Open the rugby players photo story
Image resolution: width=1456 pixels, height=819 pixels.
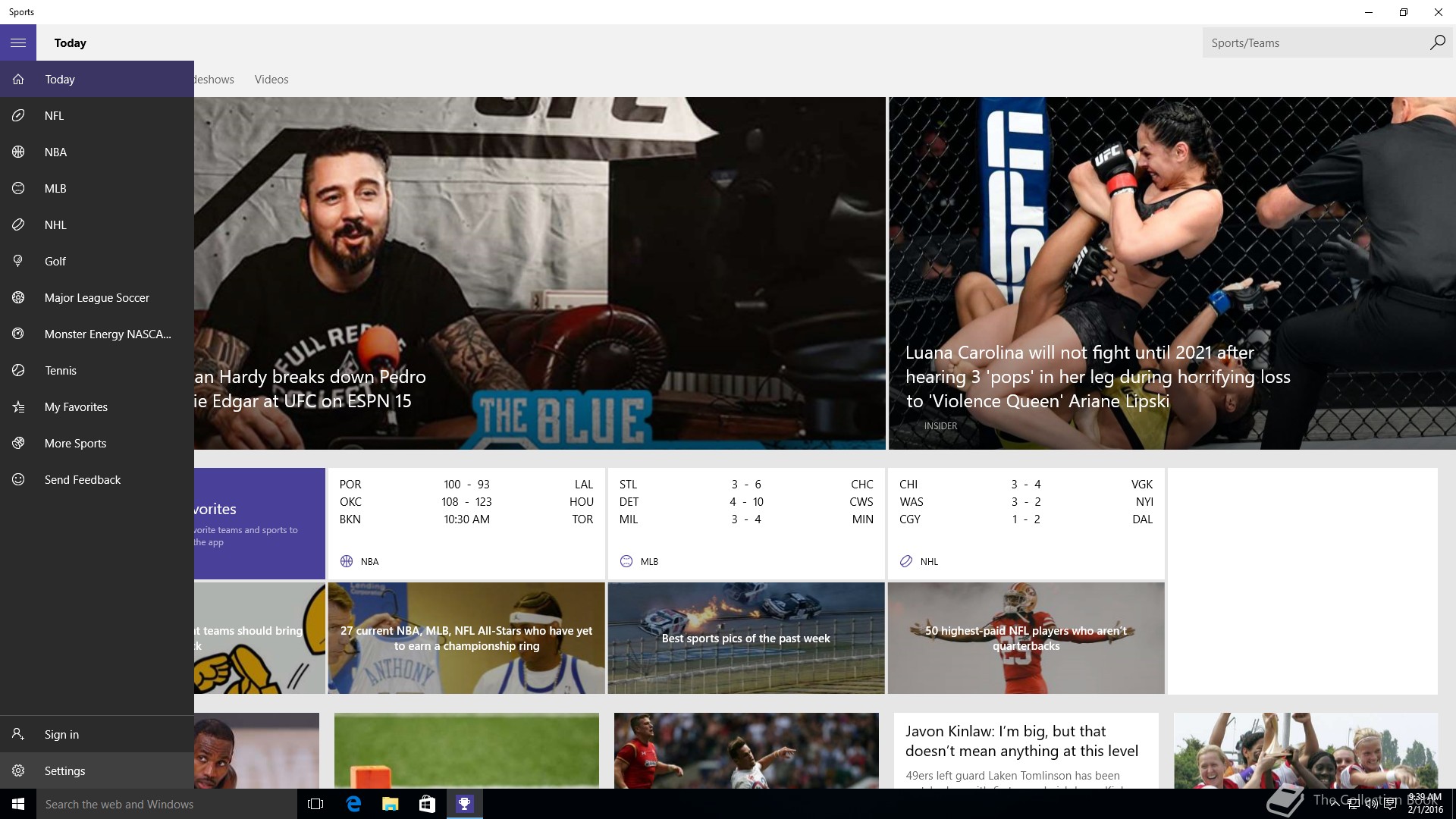click(x=746, y=751)
